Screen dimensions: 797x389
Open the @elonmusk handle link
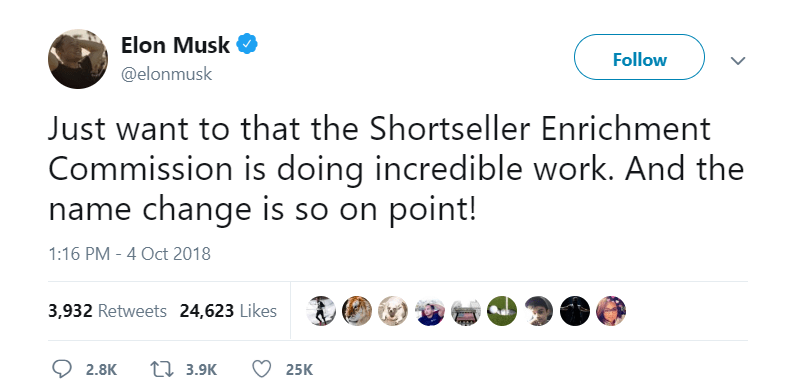(x=166, y=74)
